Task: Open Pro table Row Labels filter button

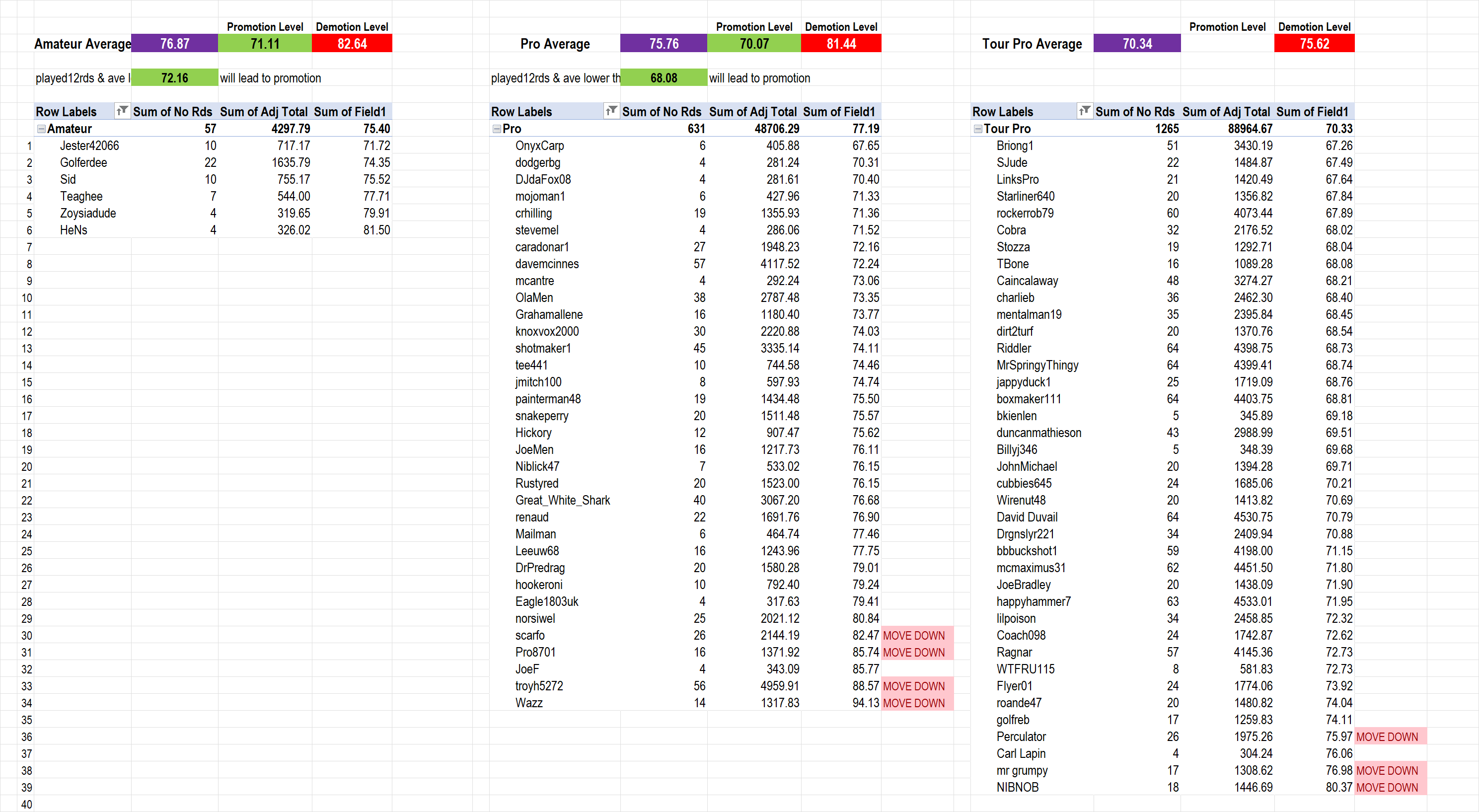Action: 611,111
